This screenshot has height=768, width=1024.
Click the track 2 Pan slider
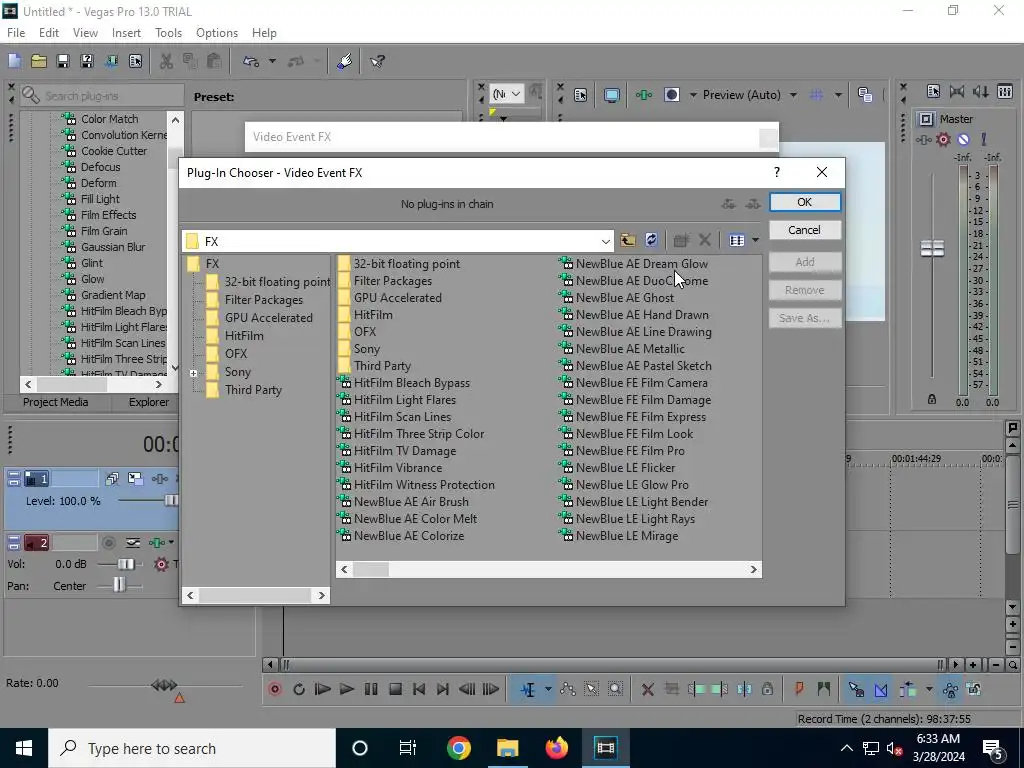coord(119,585)
